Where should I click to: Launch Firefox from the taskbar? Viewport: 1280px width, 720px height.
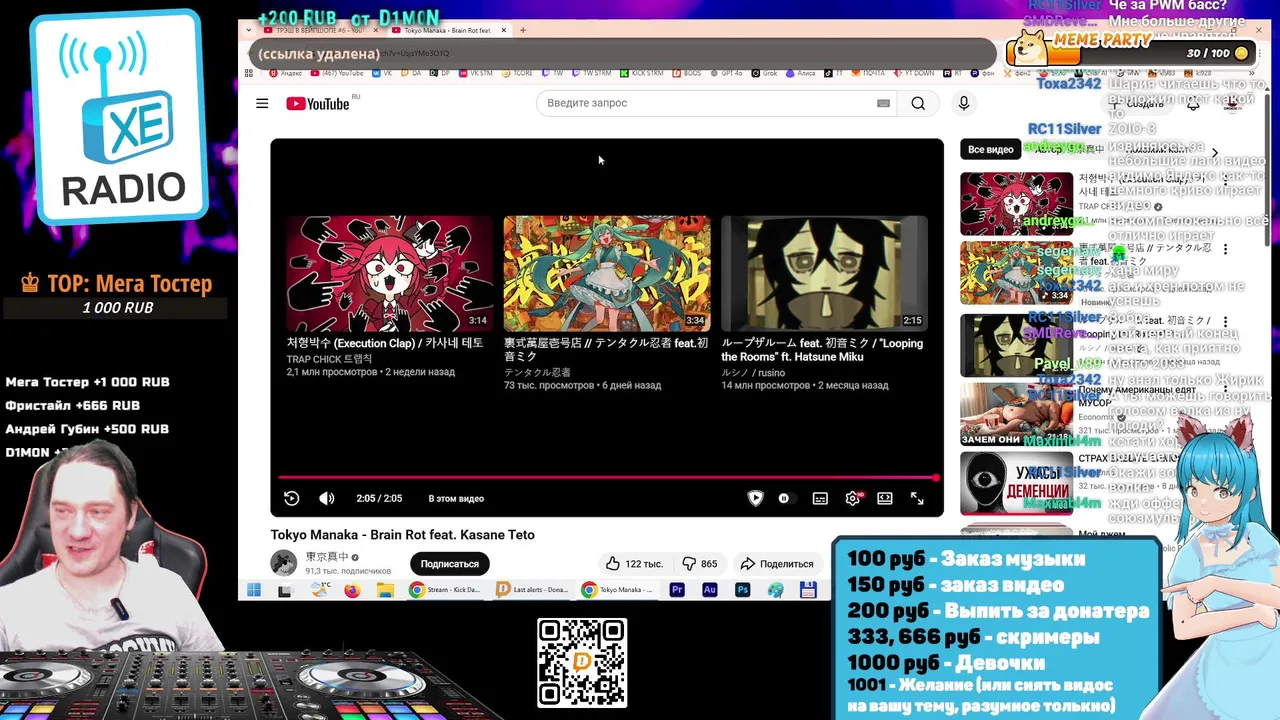[352, 590]
